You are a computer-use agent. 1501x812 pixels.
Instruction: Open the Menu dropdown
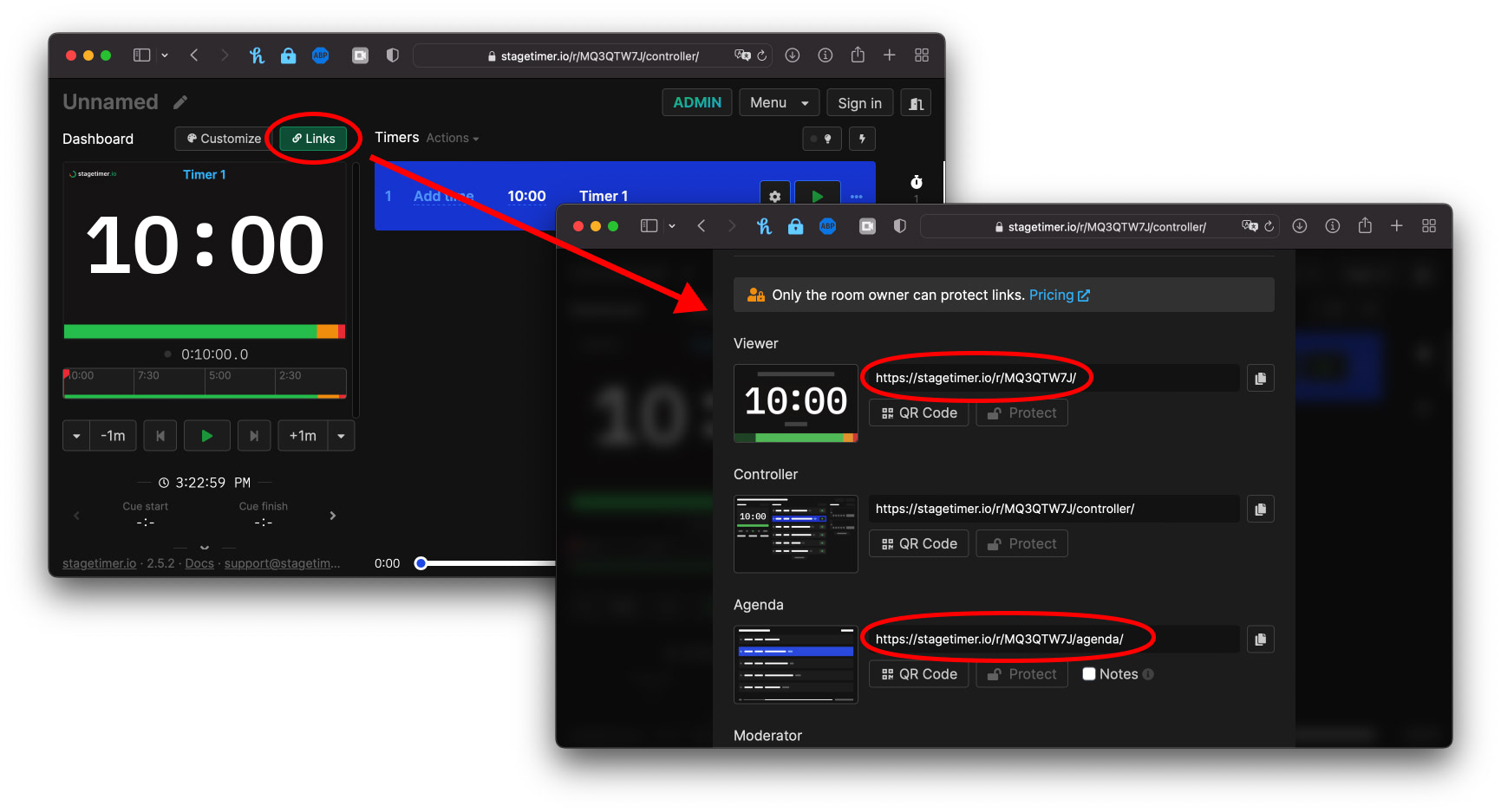[778, 102]
